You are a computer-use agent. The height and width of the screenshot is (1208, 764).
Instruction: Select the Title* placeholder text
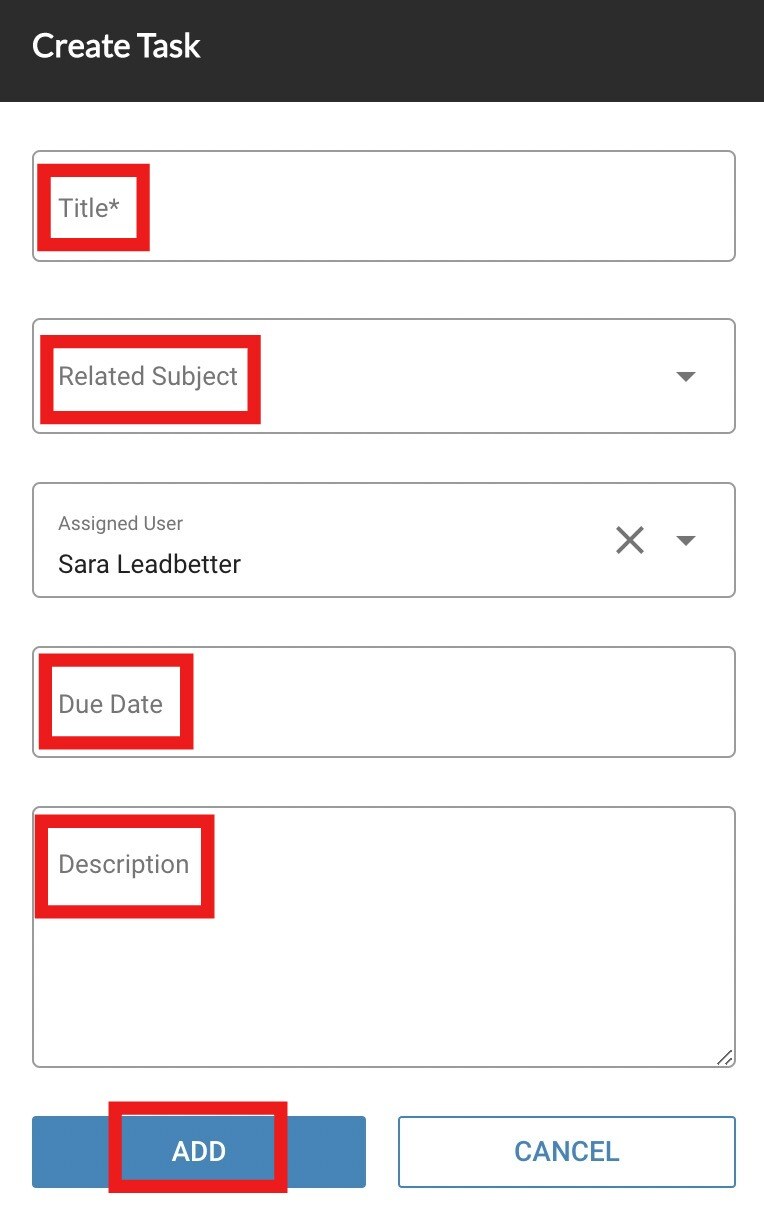click(x=89, y=207)
